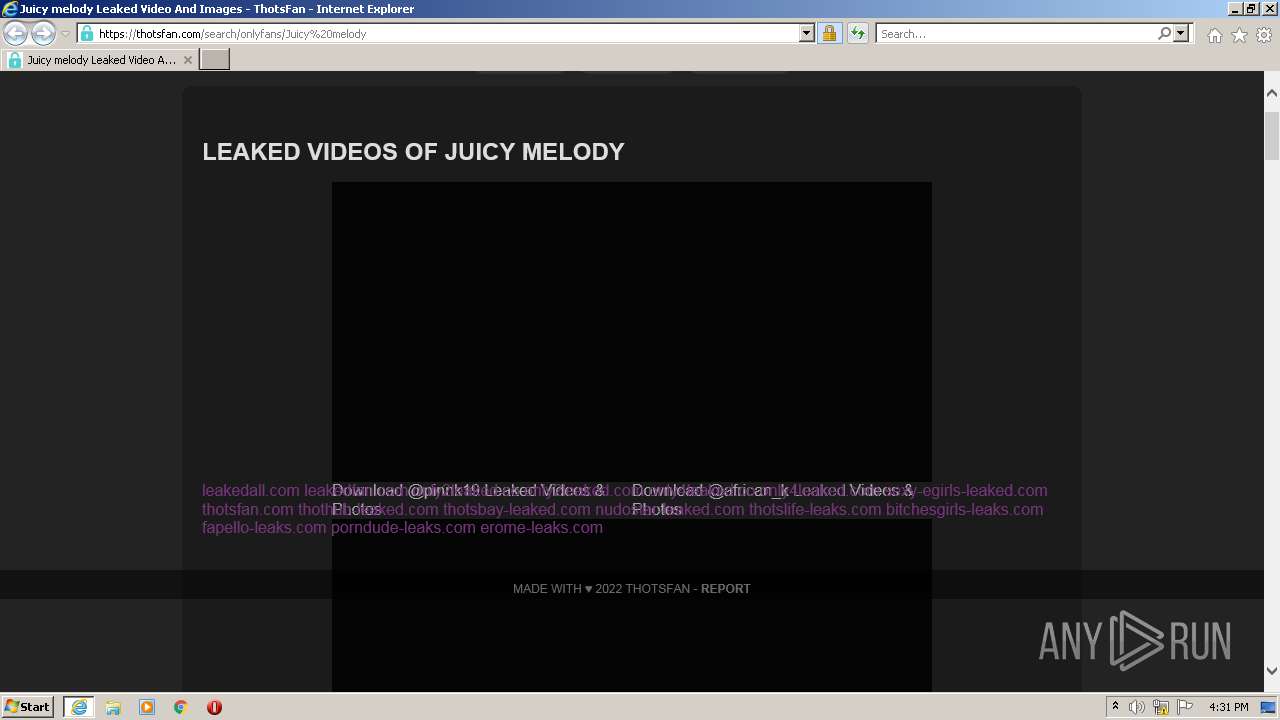
Task: Open the Windows Explorer folder taskbar icon
Action: pos(113,707)
